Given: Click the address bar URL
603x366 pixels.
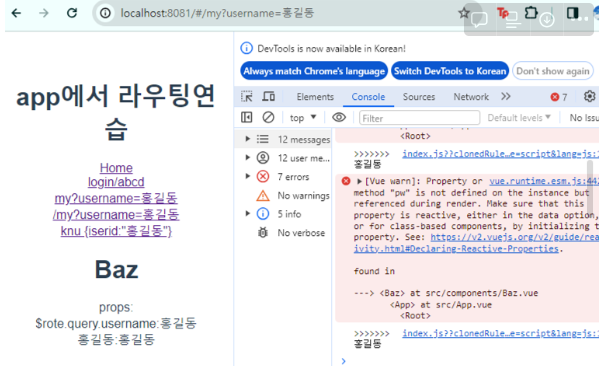Looking at the screenshot, I should coord(217,13).
